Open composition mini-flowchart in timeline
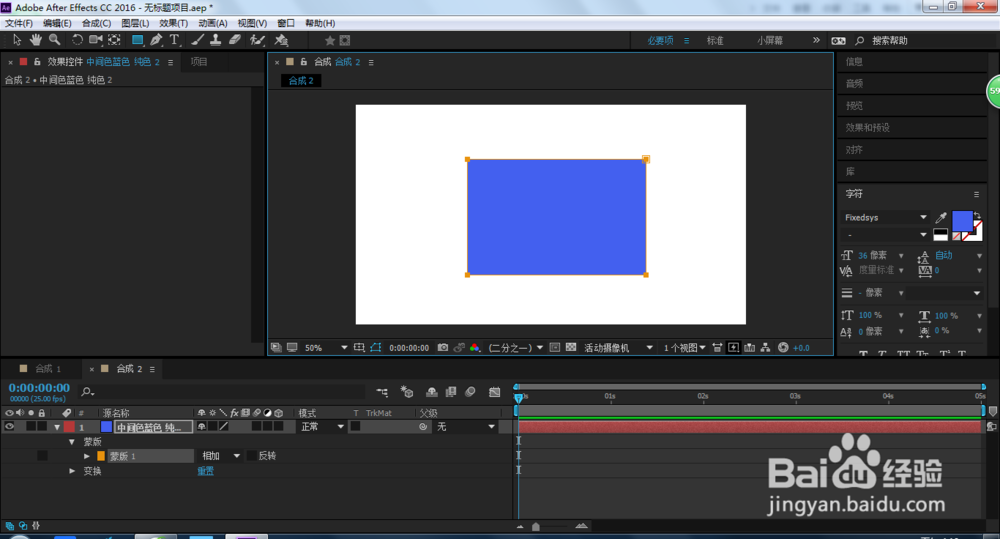1000x539 pixels. coord(382,392)
